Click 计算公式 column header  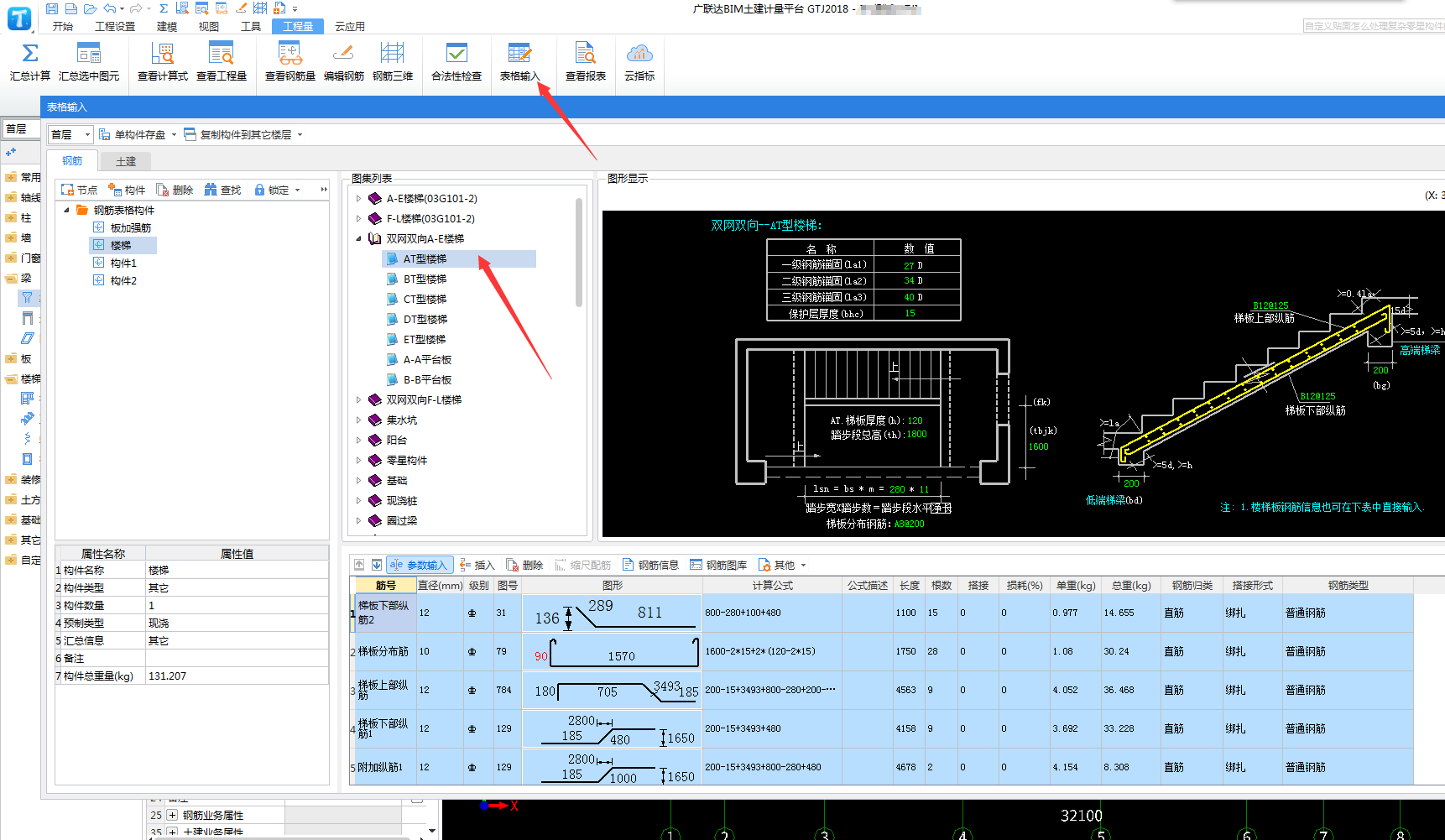772,586
